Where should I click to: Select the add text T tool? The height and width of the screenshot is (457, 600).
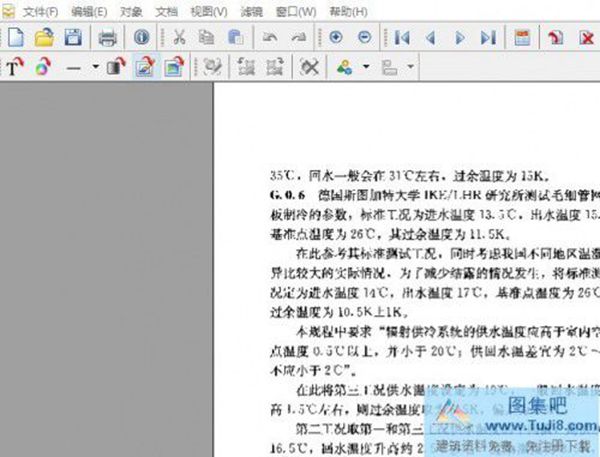pos(15,67)
